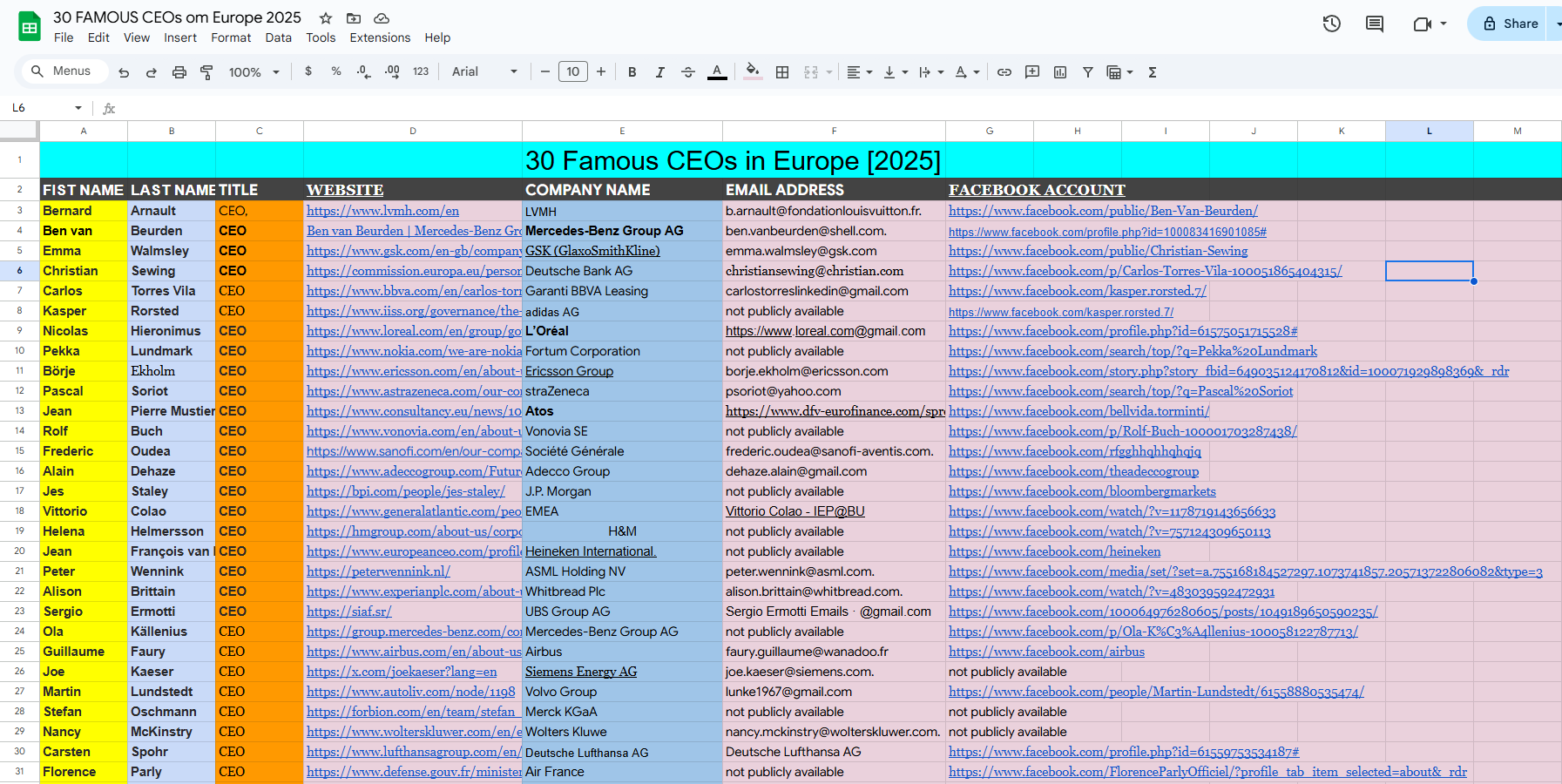Format as currency with dollar icon
Screen dimensions: 1562x784
(308, 71)
